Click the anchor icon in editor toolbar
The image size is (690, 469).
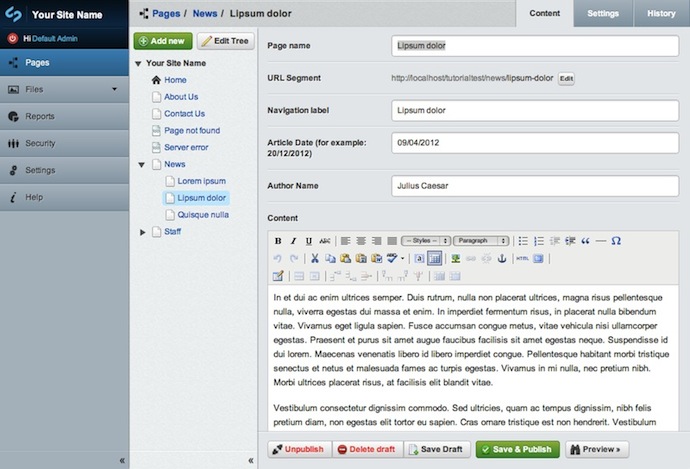pyautogui.click(x=502, y=258)
